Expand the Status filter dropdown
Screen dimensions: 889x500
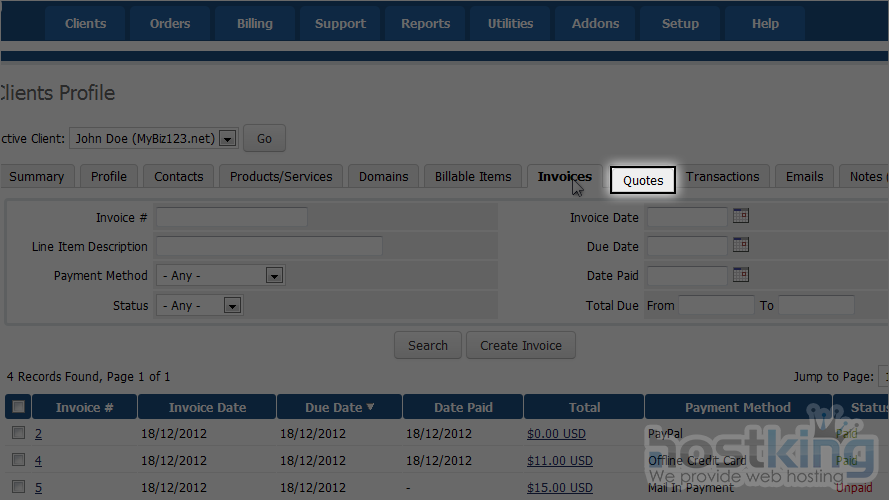pos(231,306)
